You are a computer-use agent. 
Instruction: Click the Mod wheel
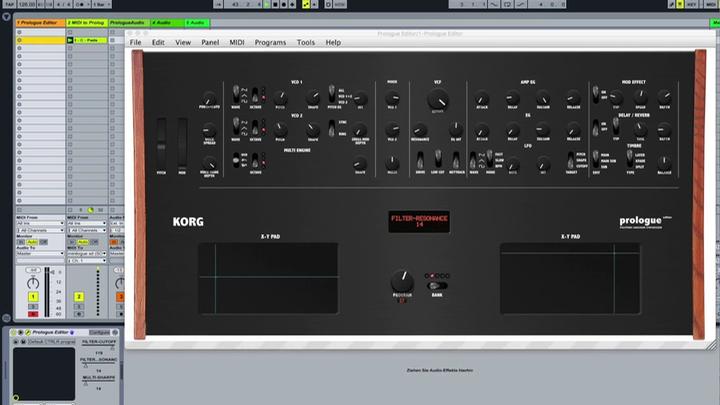pyautogui.click(x=182, y=144)
